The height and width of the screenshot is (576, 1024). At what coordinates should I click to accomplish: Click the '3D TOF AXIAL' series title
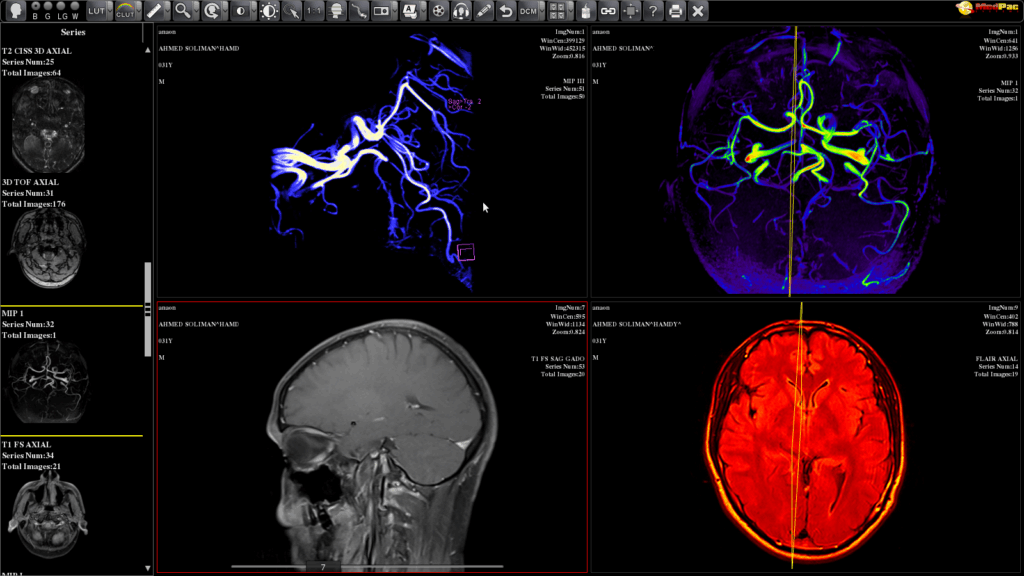click(x=30, y=182)
